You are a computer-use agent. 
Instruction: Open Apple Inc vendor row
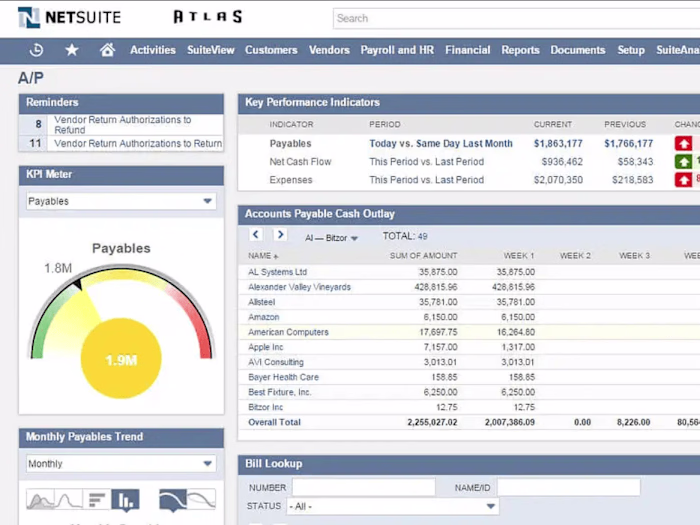(x=265, y=347)
